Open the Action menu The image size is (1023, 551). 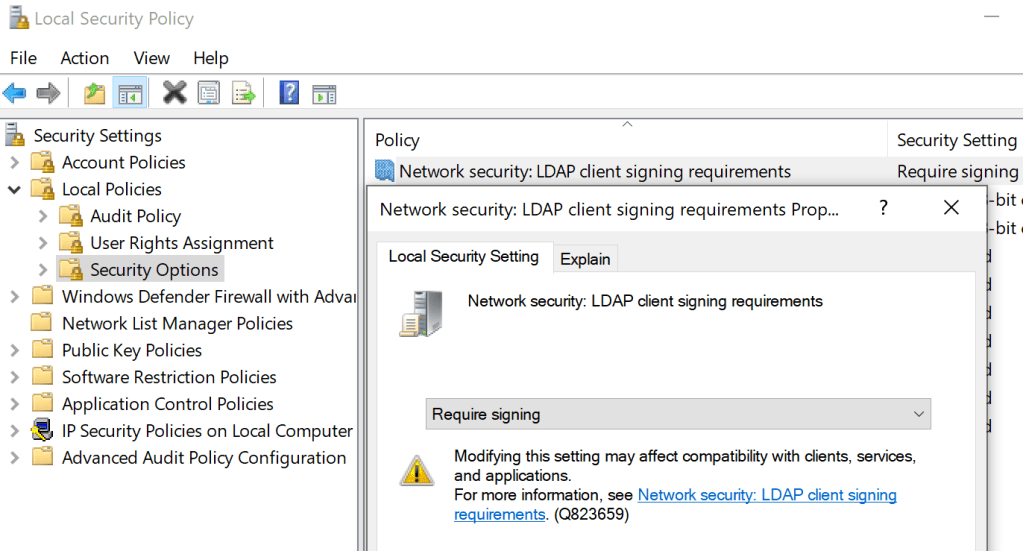point(84,58)
